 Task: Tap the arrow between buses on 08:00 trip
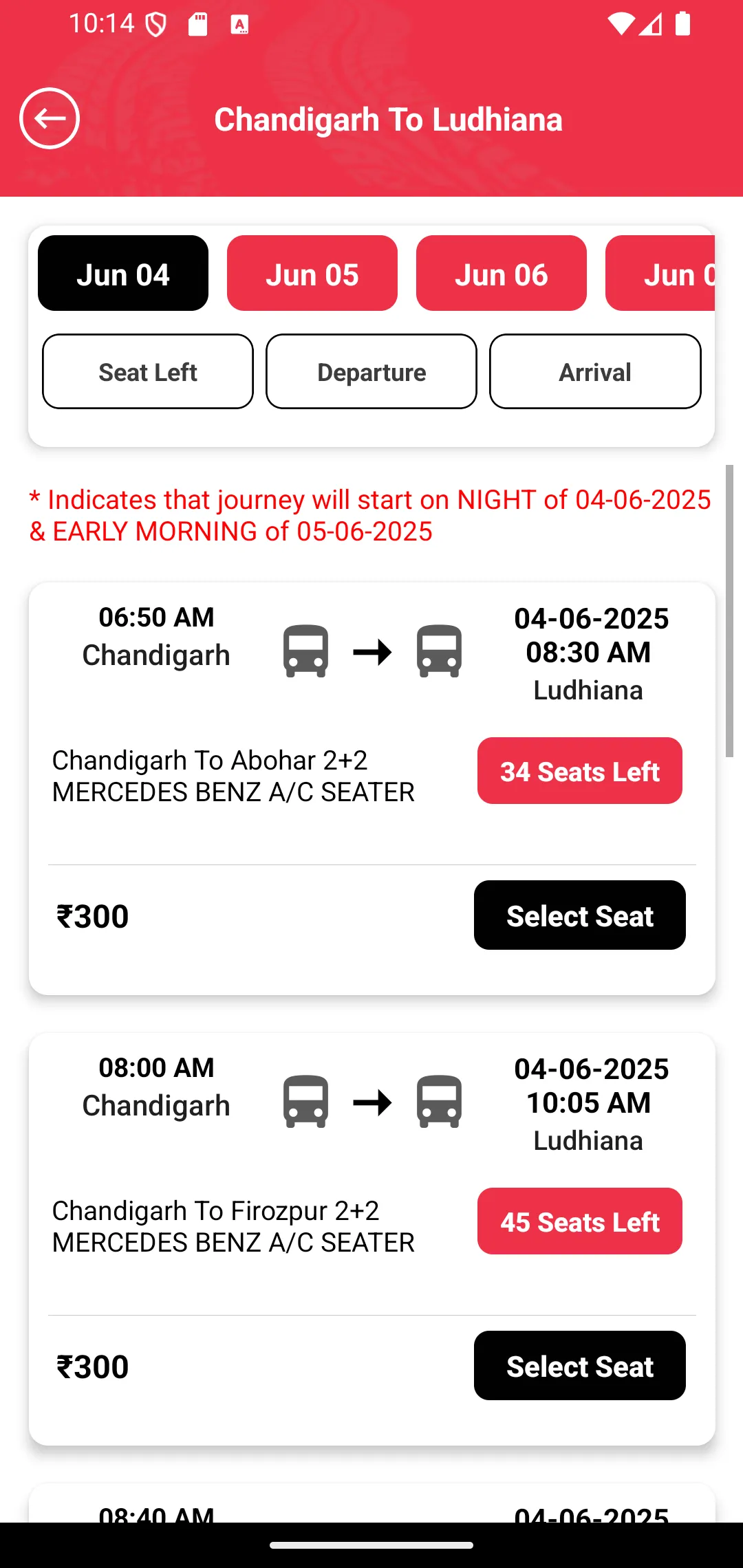tap(372, 1102)
